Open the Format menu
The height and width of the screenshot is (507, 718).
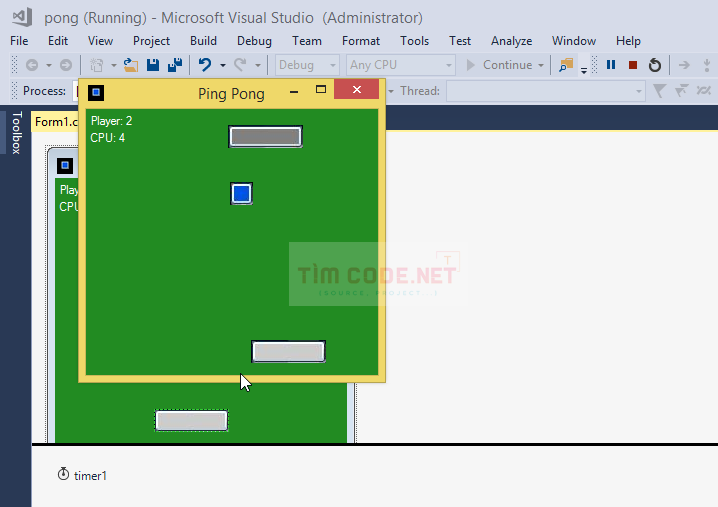pos(361,41)
